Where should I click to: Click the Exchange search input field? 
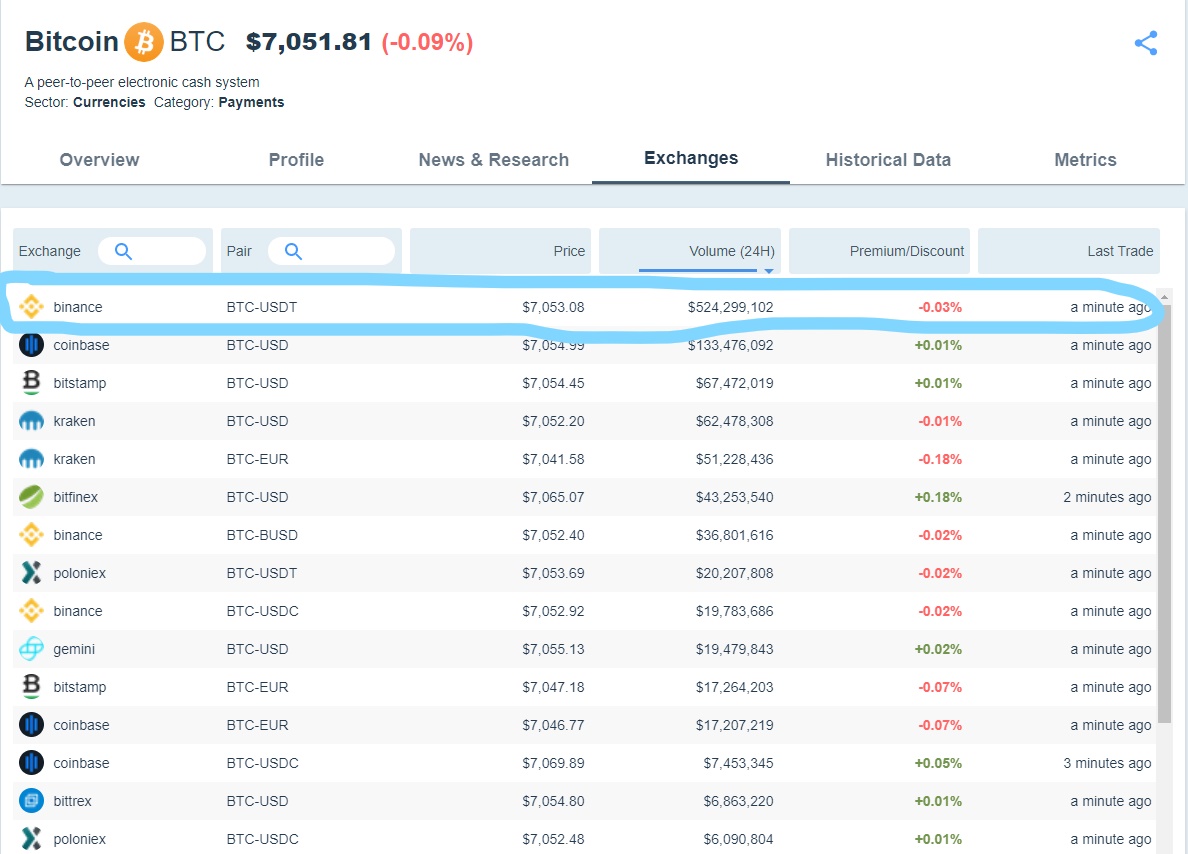(152, 251)
